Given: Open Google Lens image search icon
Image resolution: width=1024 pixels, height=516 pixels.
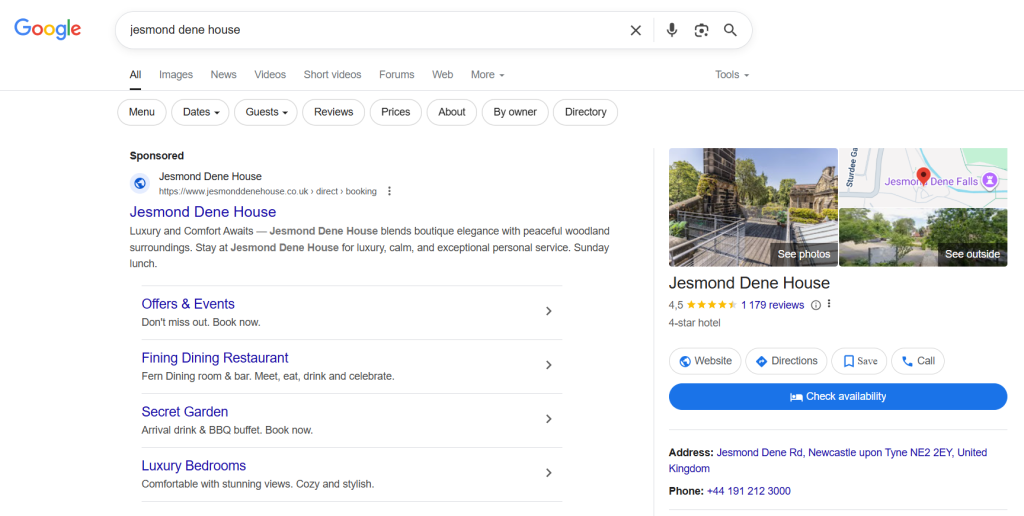Looking at the screenshot, I should click(x=701, y=30).
